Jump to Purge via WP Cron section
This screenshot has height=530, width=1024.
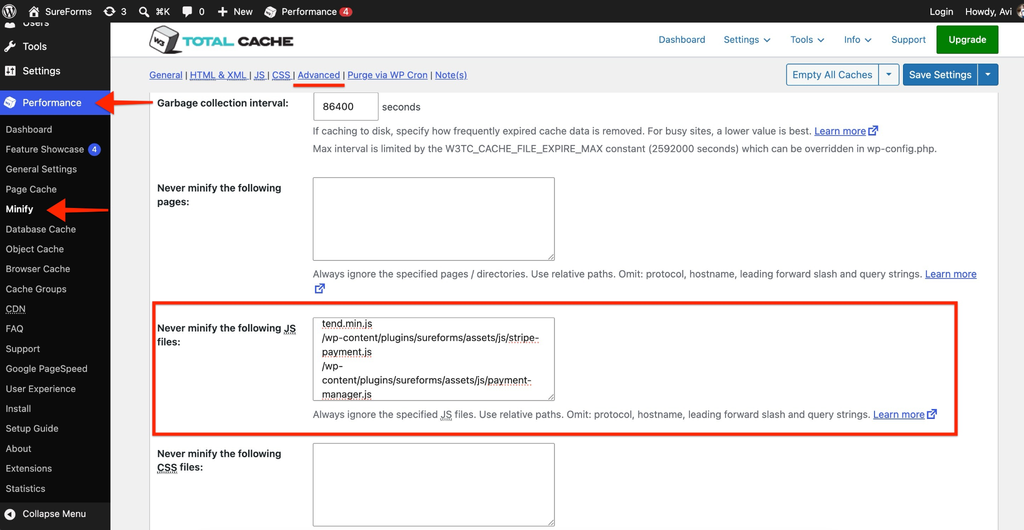point(387,75)
